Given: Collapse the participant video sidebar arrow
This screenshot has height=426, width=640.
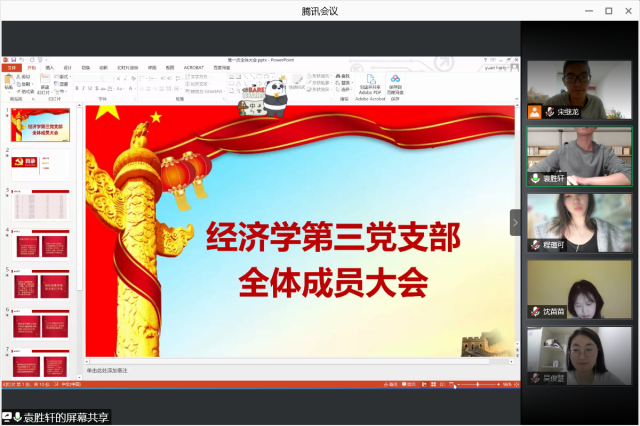Looking at the screenshot, I should [x=516, y=222].
